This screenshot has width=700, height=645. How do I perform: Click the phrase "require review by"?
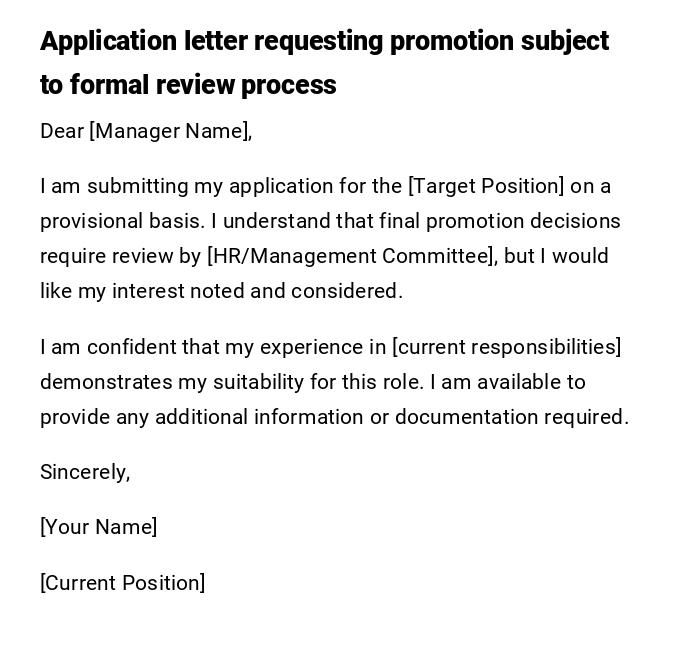pos(120,256)
